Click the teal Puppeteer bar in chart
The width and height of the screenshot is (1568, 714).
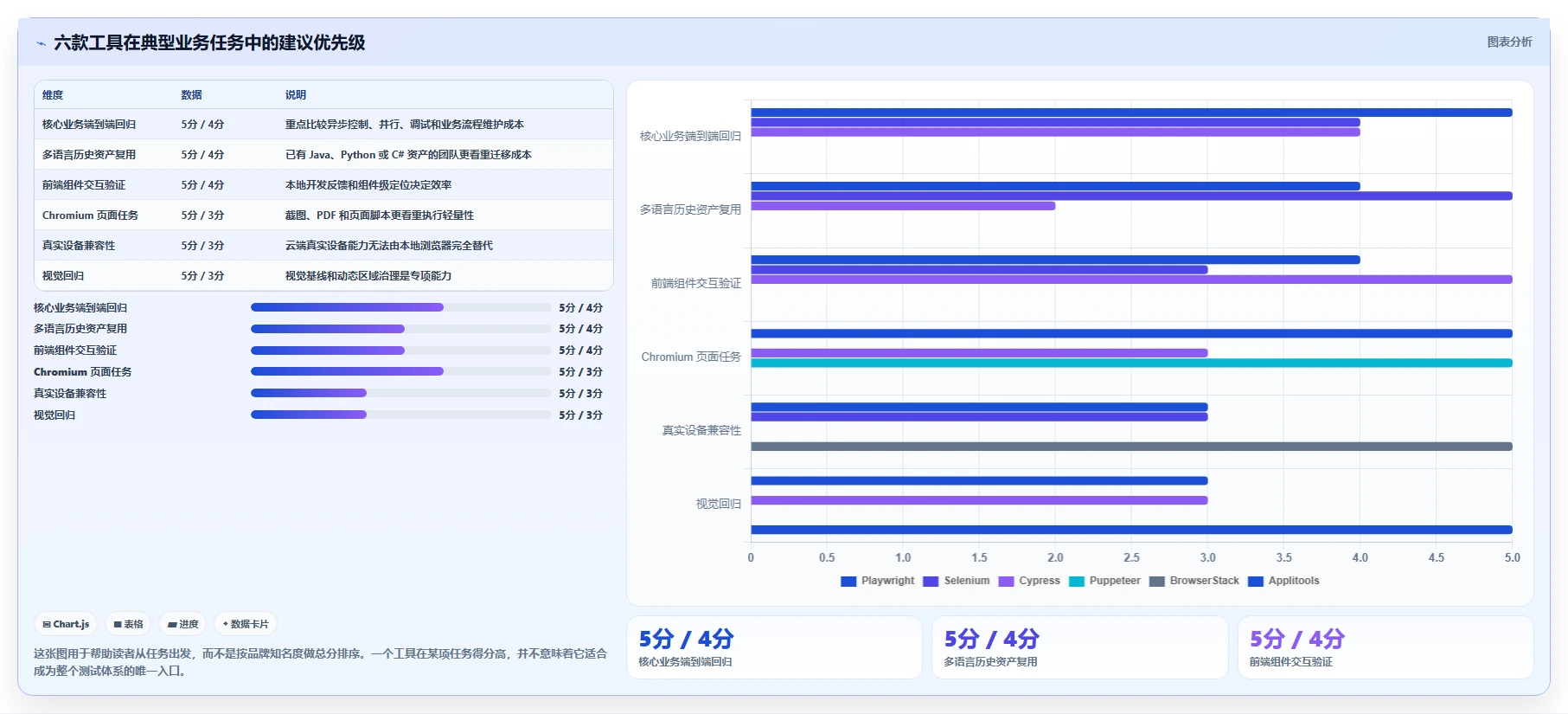coord(1131,363)
